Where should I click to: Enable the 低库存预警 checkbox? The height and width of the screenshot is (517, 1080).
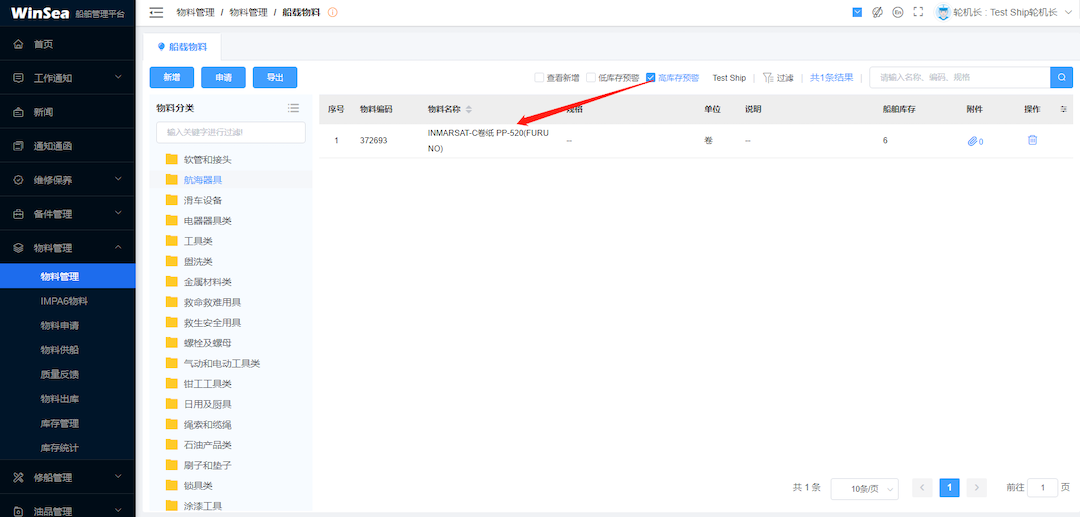coord(591,78)
